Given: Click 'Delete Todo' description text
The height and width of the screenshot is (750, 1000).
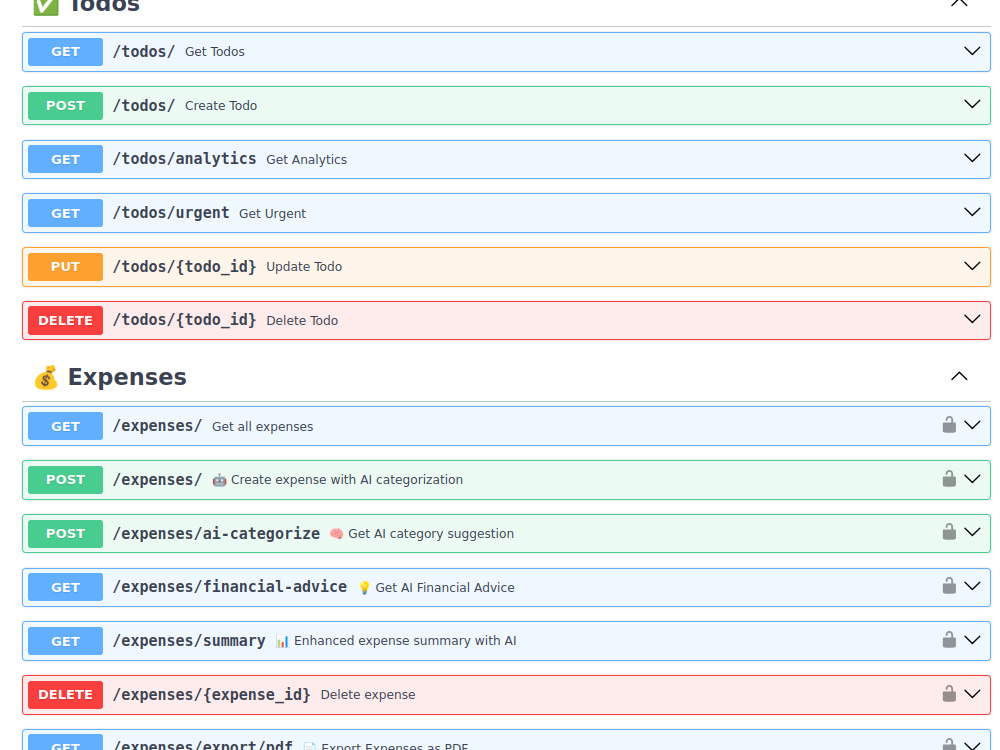Looking at the screenshot, I should (x=302, y=321).
